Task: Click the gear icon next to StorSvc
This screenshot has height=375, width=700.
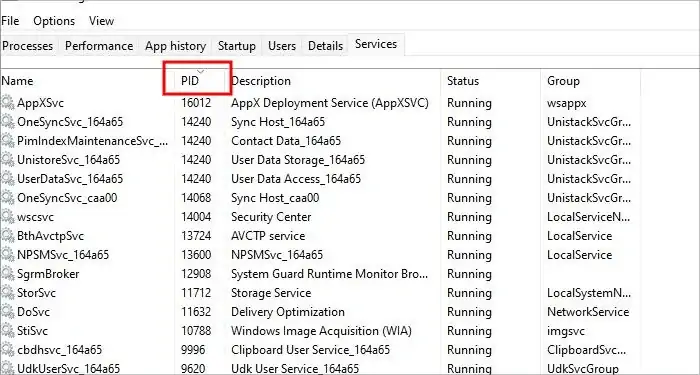Action: coord(8,293)
